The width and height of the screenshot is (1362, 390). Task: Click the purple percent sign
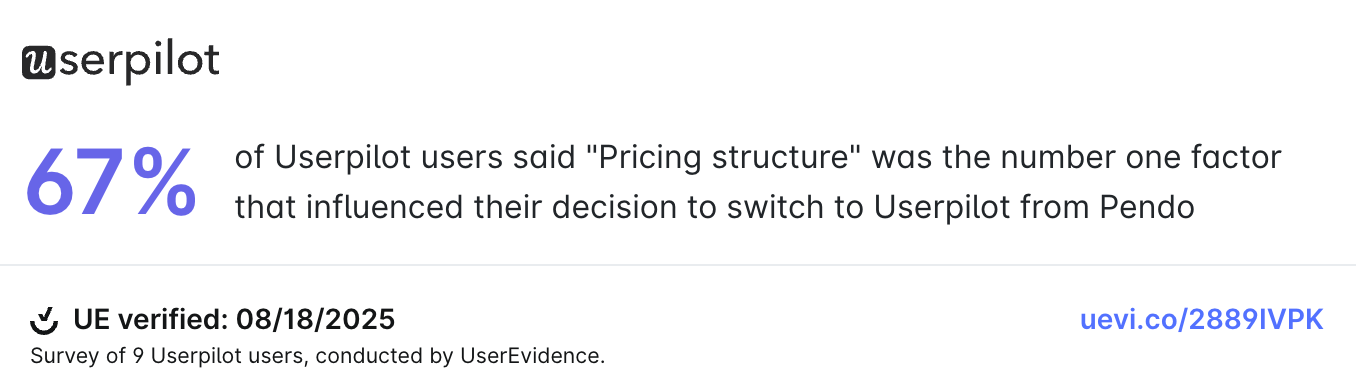tap(165, 184)
